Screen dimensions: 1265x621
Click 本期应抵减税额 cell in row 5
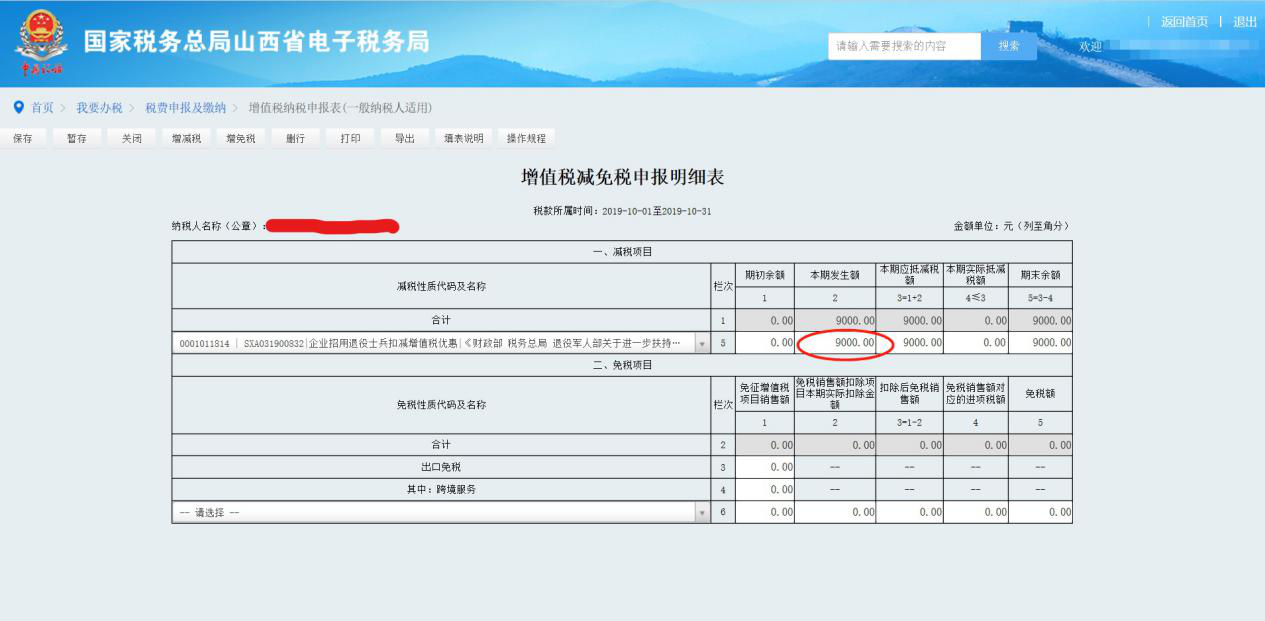910,343
